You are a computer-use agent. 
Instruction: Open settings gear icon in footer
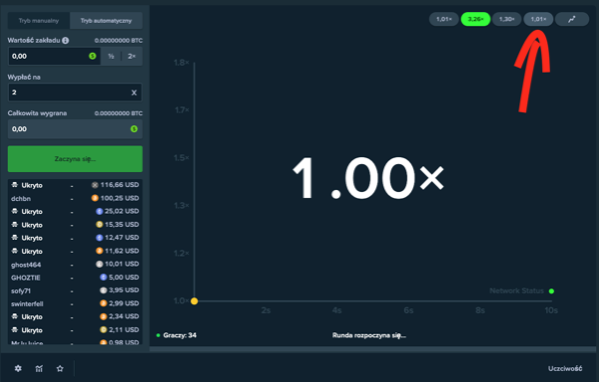pyautogui.click(x=18, y=368)
